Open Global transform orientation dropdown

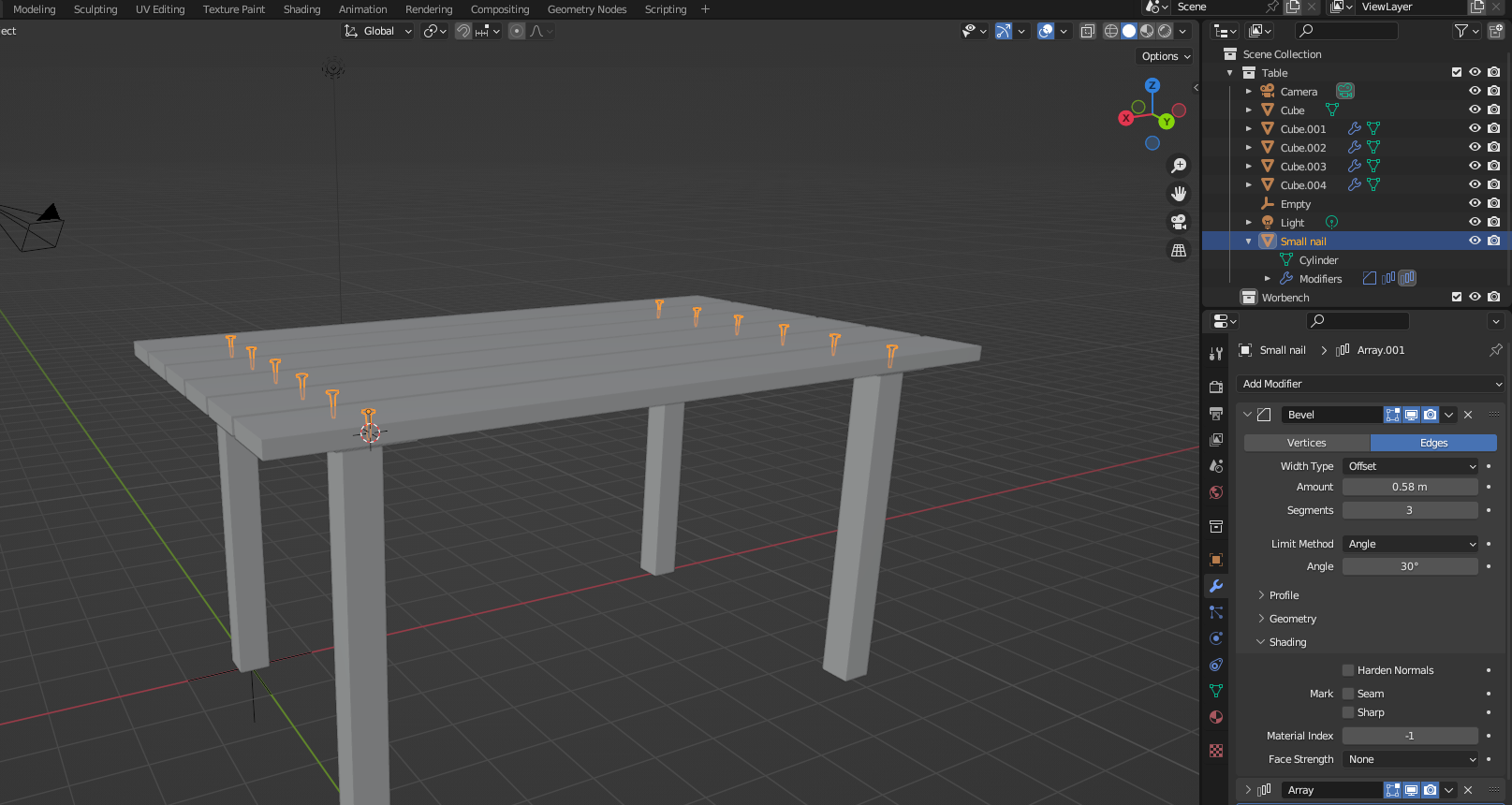pyautogui.click(x=378, y=31)
